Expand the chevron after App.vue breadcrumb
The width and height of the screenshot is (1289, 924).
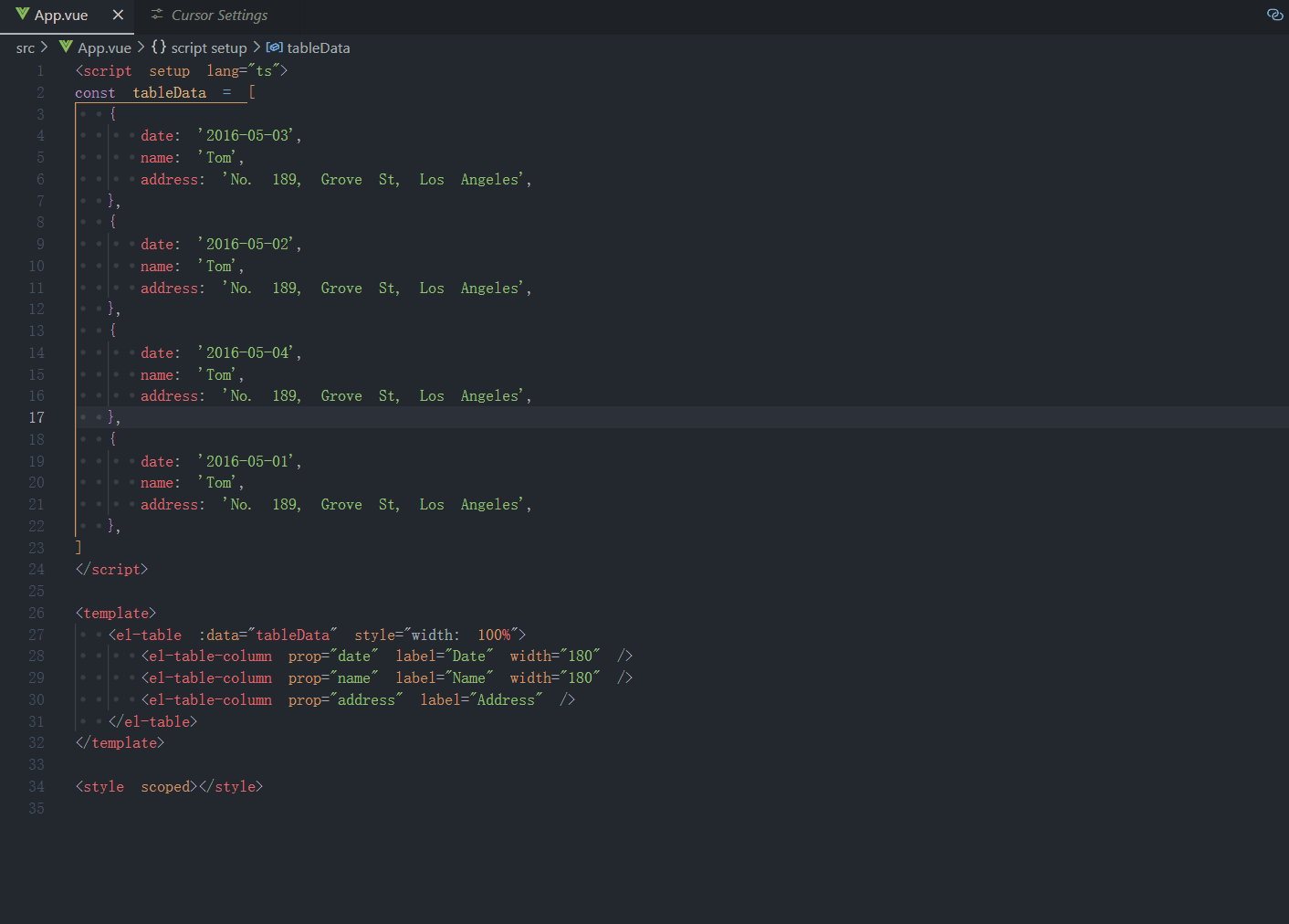(141, 47)
